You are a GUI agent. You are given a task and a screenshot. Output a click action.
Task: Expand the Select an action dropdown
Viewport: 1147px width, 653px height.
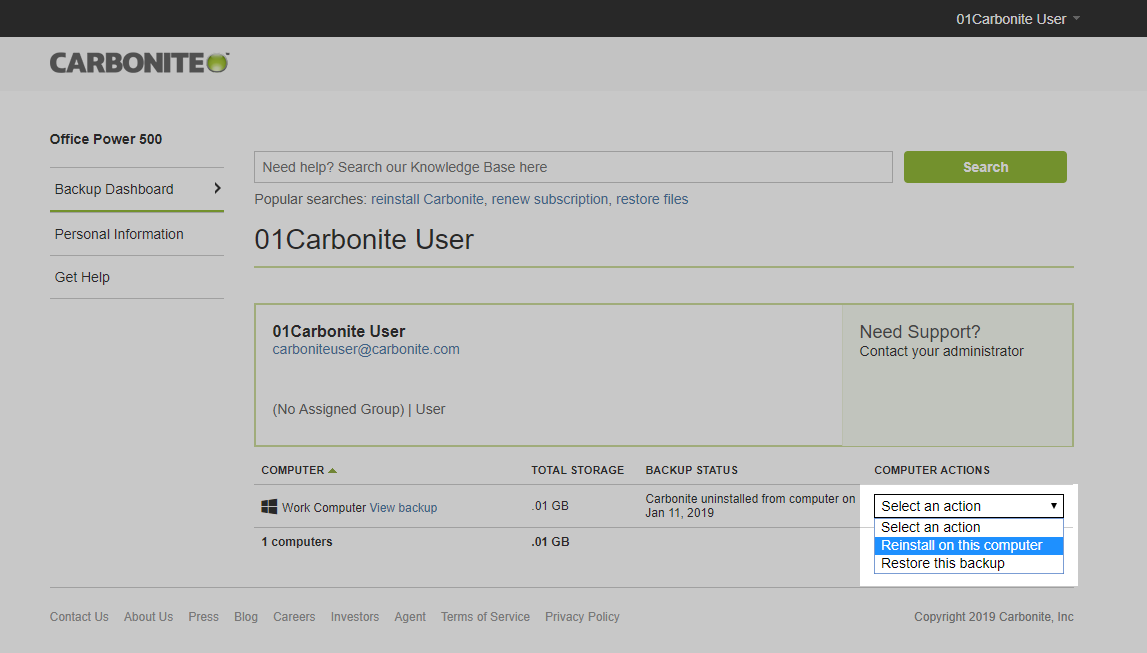pos(968,506)
